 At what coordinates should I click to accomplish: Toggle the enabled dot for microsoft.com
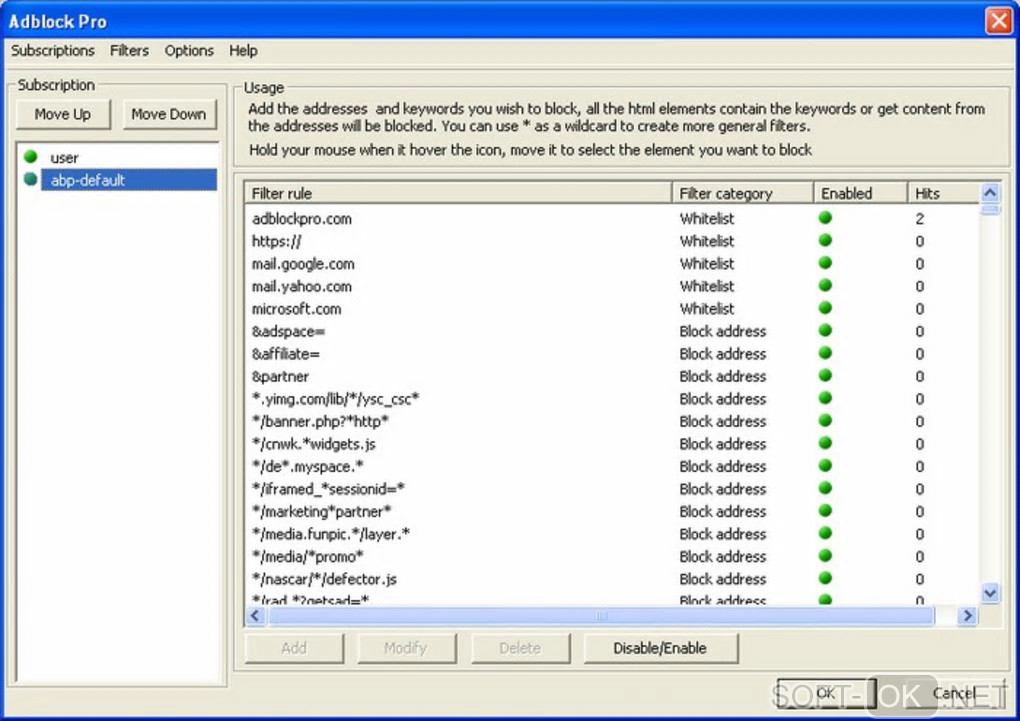coord(825,308)
